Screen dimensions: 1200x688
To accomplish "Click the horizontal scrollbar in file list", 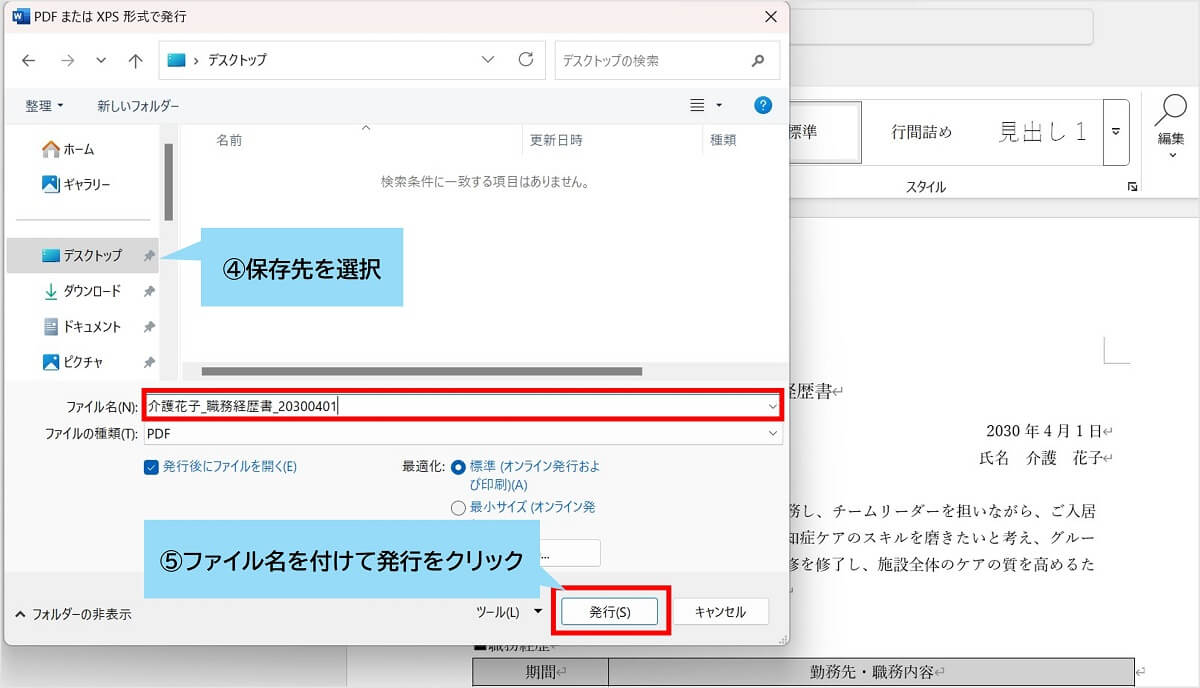I will (420, 371).
